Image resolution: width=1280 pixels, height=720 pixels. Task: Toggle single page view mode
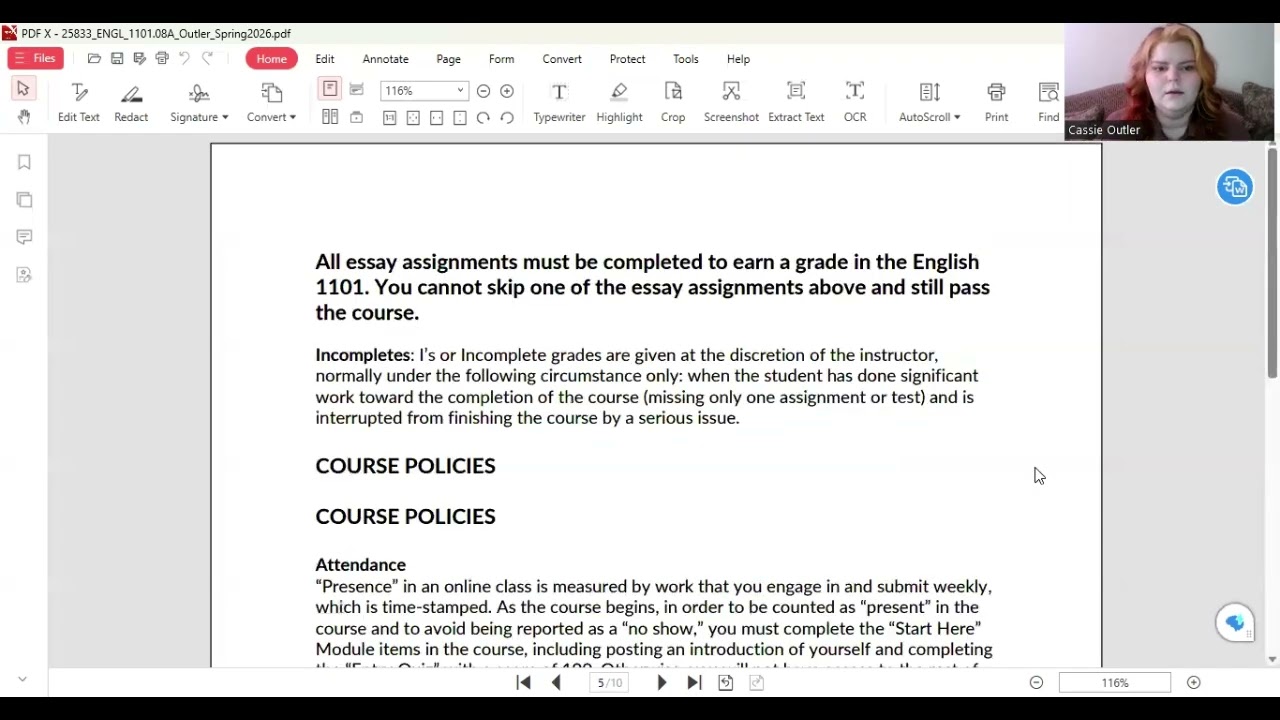pos(330,89)
